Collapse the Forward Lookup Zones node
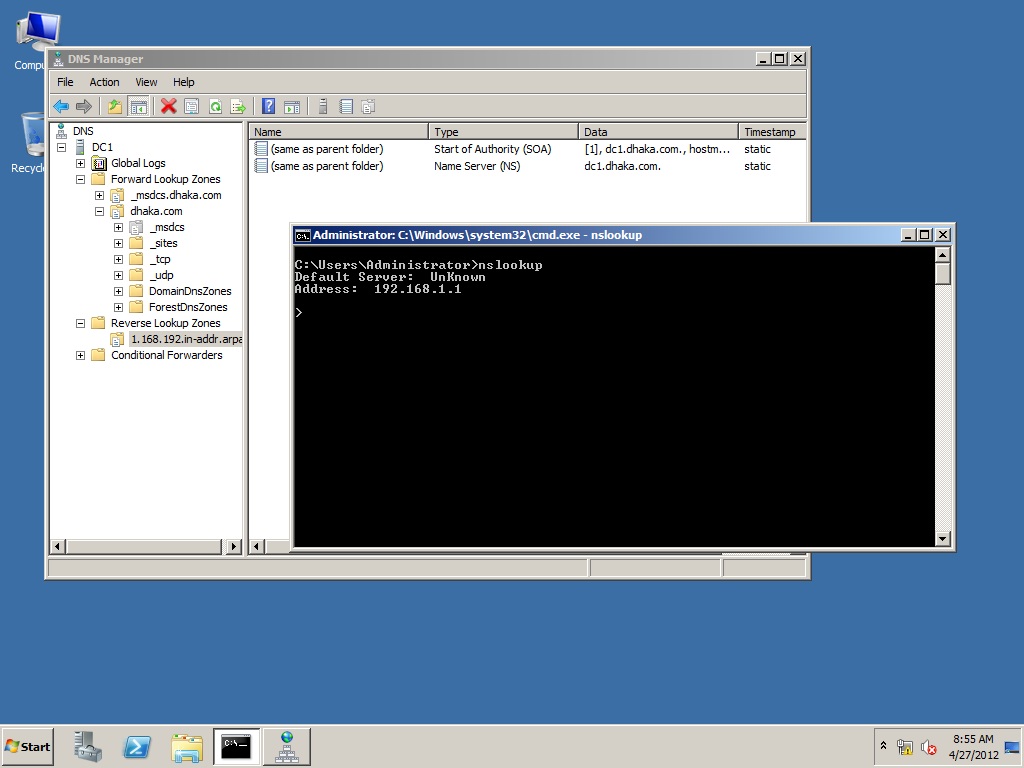The image size is (1024, 768). coord(80,179)
